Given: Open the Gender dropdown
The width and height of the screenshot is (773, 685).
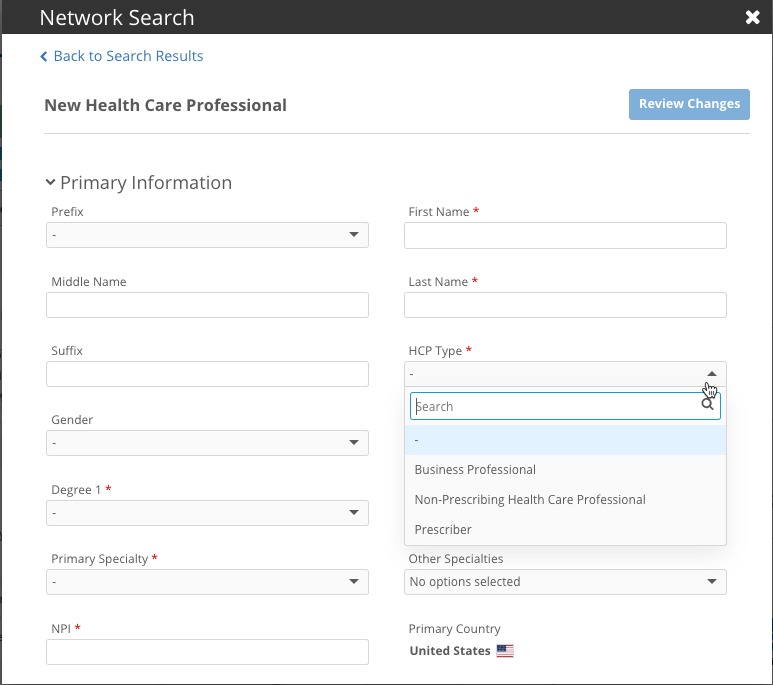Looking at the screenshot, I should (x=207, y=443).
